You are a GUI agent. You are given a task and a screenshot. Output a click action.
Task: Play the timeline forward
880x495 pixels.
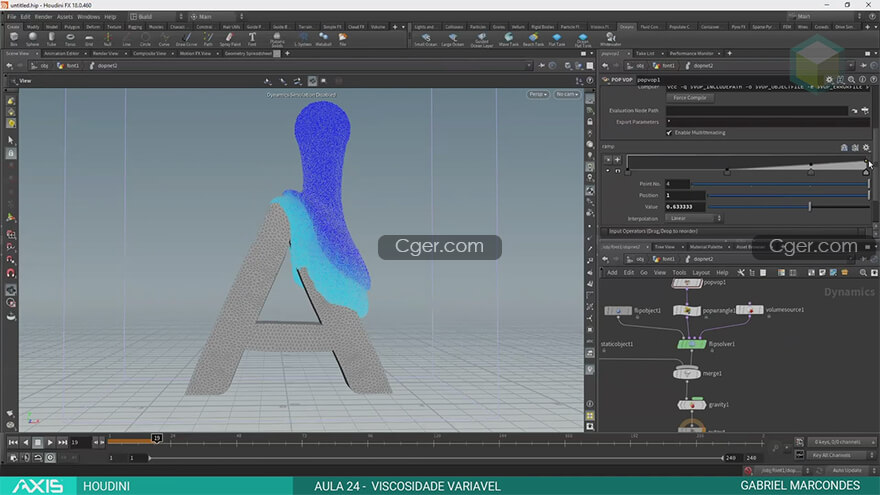(50, 442)
